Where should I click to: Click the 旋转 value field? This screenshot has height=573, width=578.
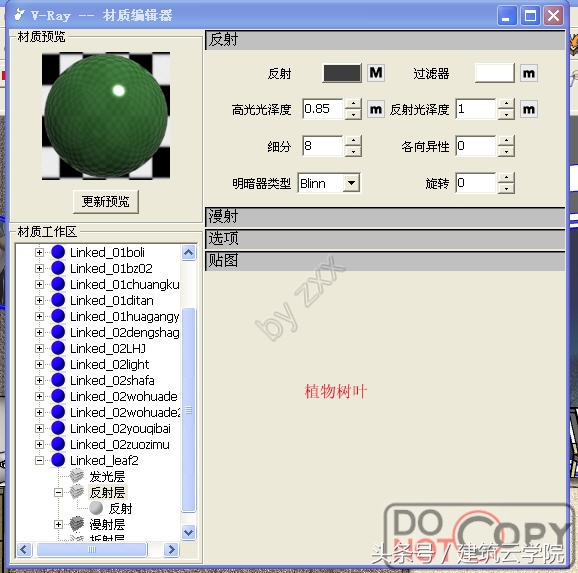[476, 183]
